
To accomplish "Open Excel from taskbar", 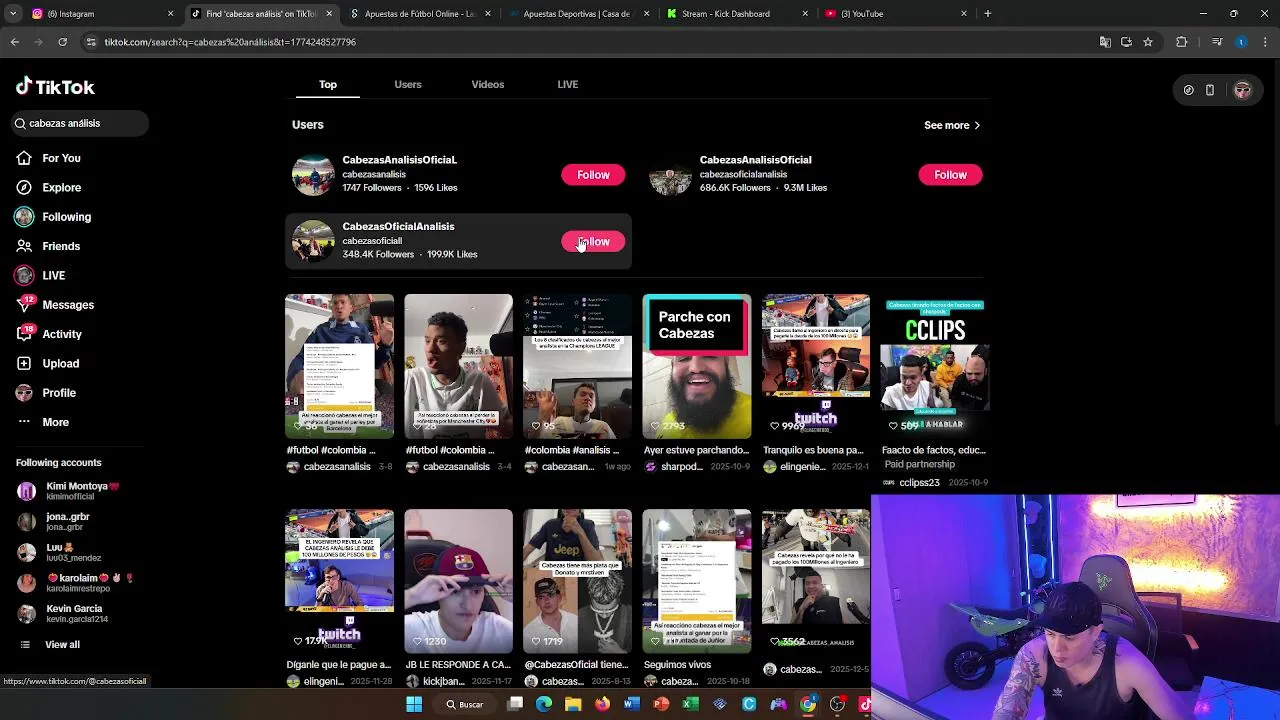I will [x=690, y=705].
